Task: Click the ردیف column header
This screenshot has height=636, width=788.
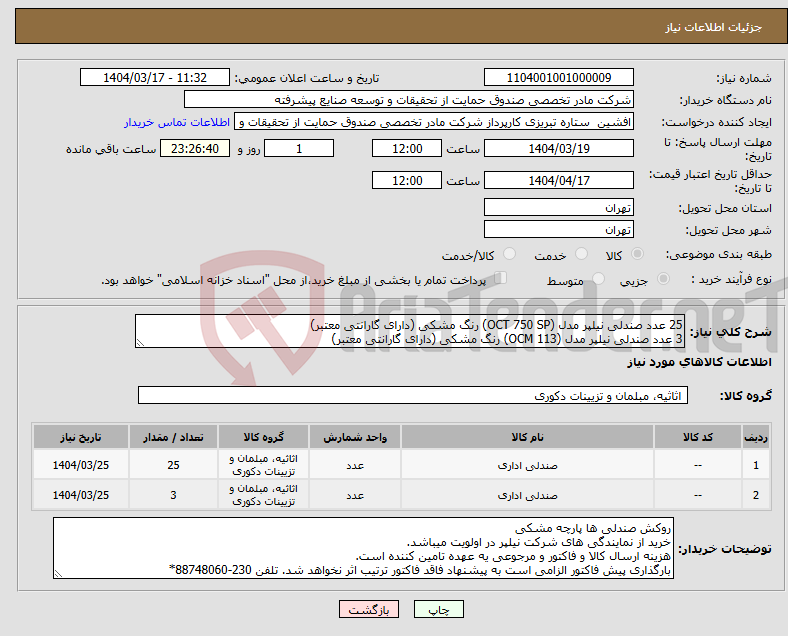Action: 755,437
